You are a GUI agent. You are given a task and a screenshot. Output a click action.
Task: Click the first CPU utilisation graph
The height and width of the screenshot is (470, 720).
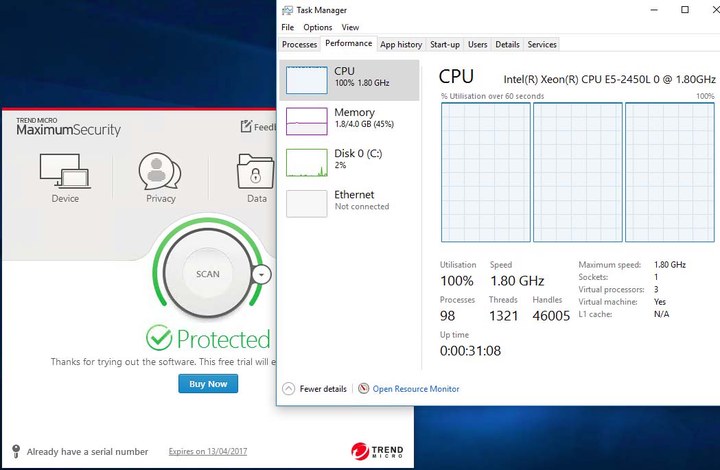click(486, 172)
